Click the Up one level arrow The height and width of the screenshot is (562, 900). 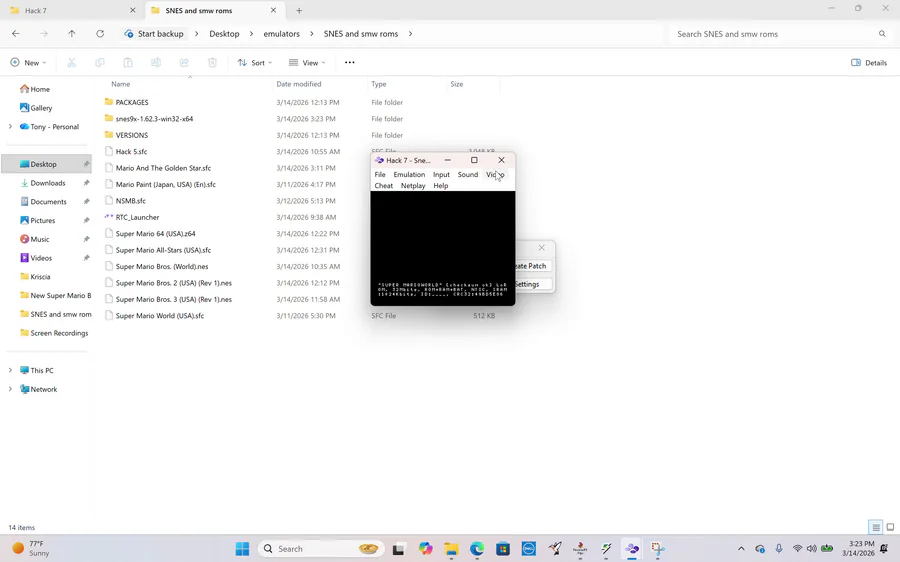72,34
